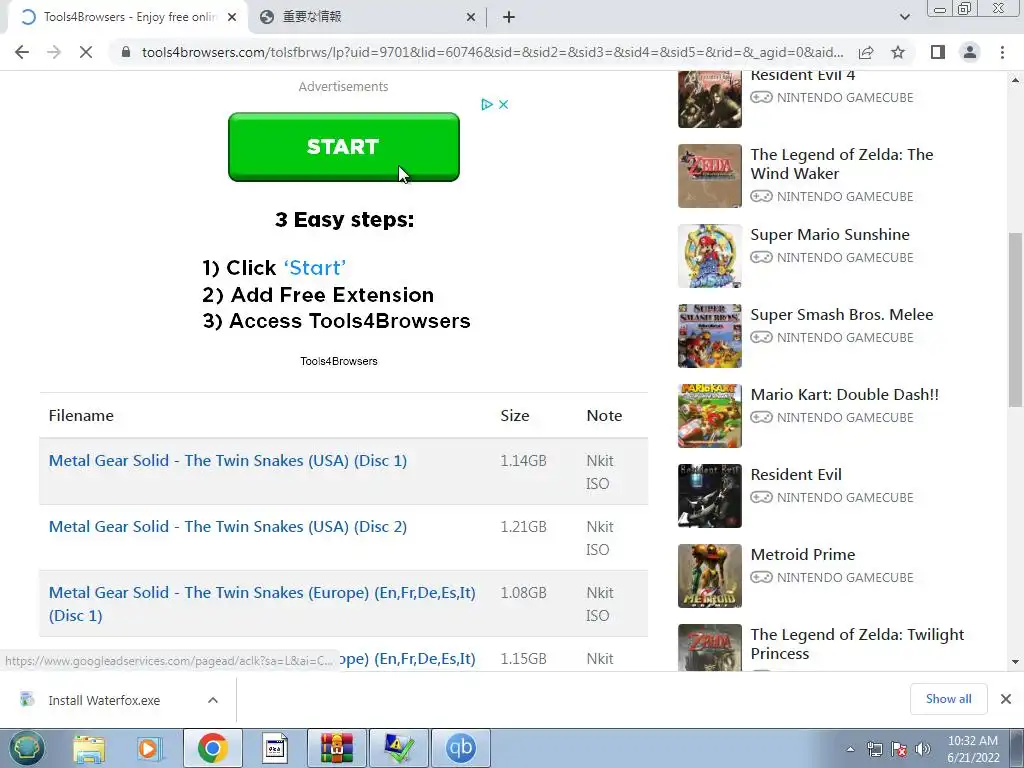Open Windows Explorer from taskbar
Image resolution: width=1024 pixels, height=768 pixels.
pos(89,748)
